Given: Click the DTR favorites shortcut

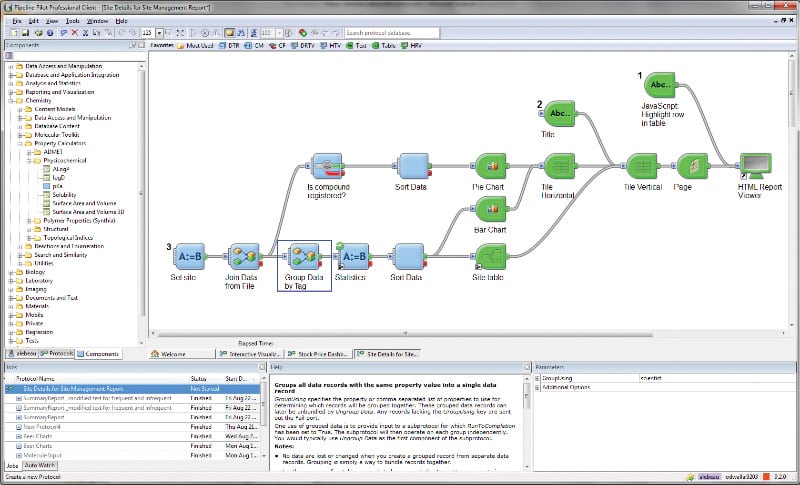Looking at the screenshot, I should pos(229,45).
